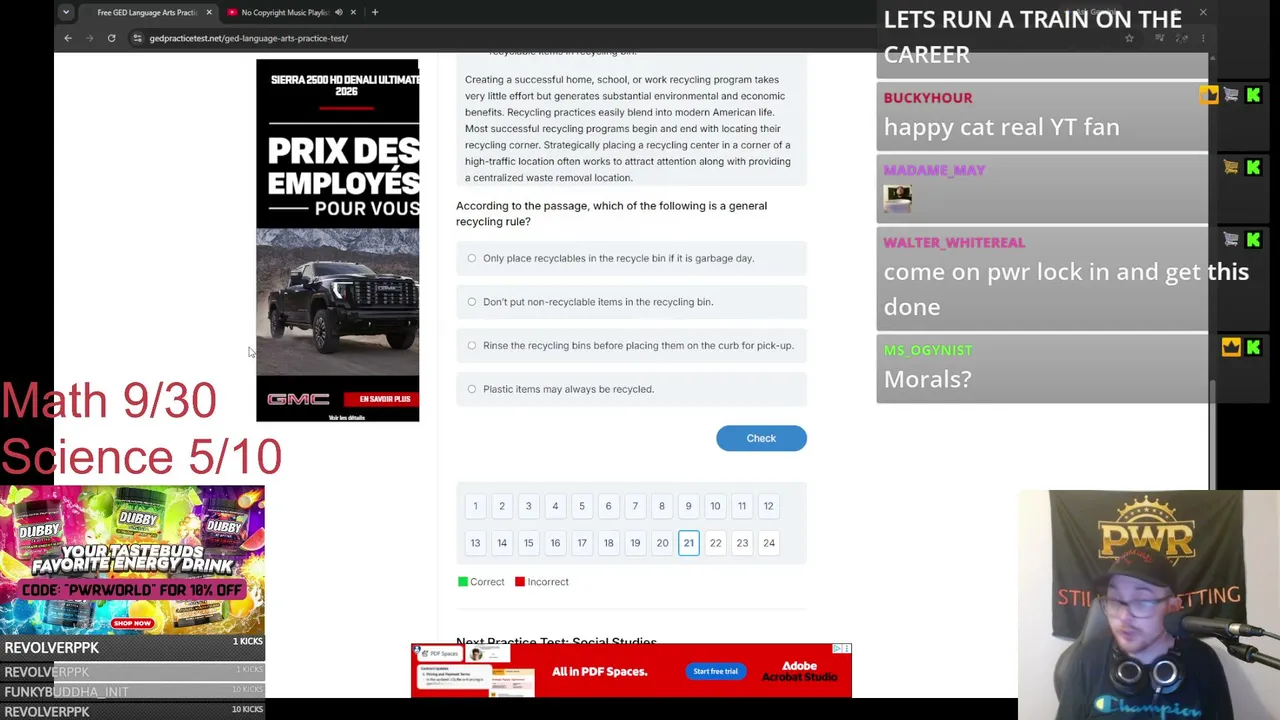Click the green Kick logo beside WALTER_WHITEREAL's message
1280x720 pixels.
click(x=1253, y=240)
